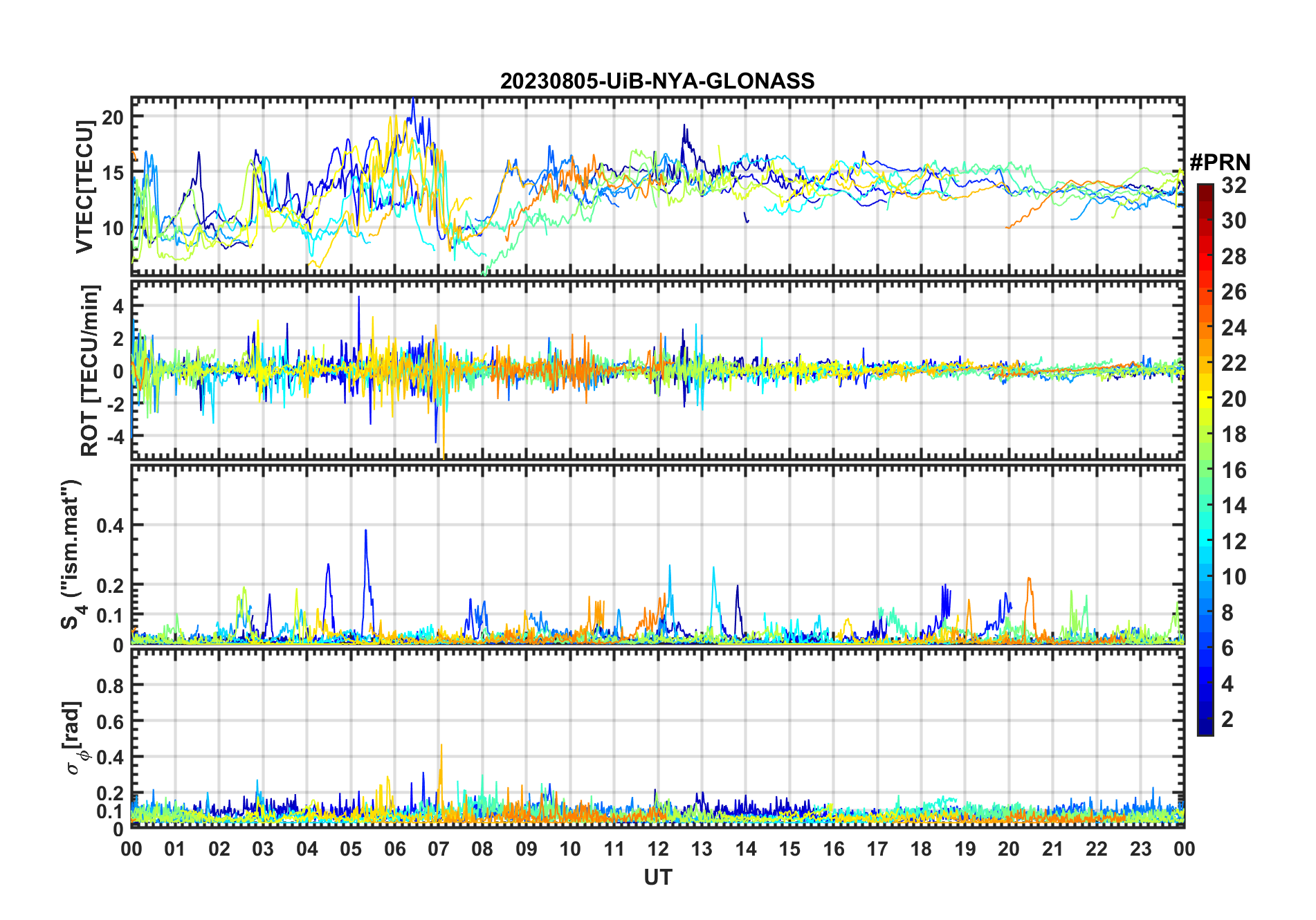Select the ROT [TECU/min] y-axis label
The width and height of the screenshot is (1316, 920).
tap(90, 370)
